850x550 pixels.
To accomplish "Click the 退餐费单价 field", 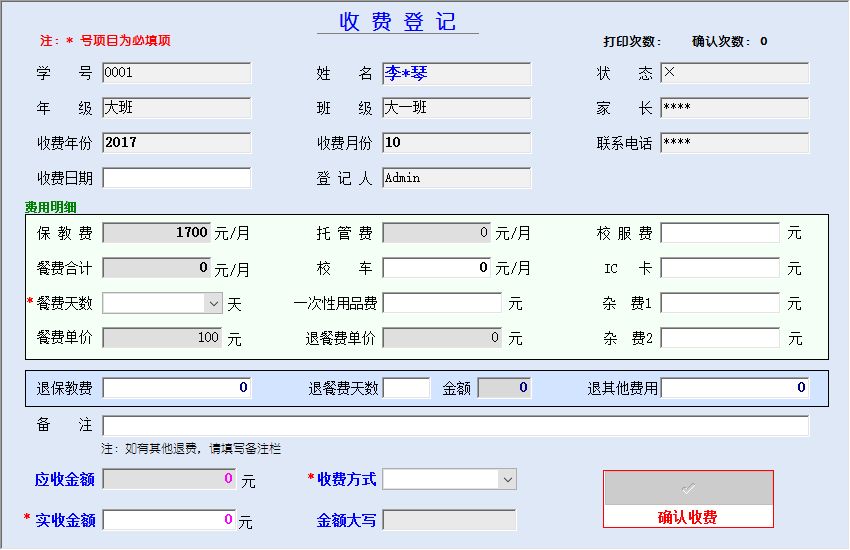I will tap(442, 338).
